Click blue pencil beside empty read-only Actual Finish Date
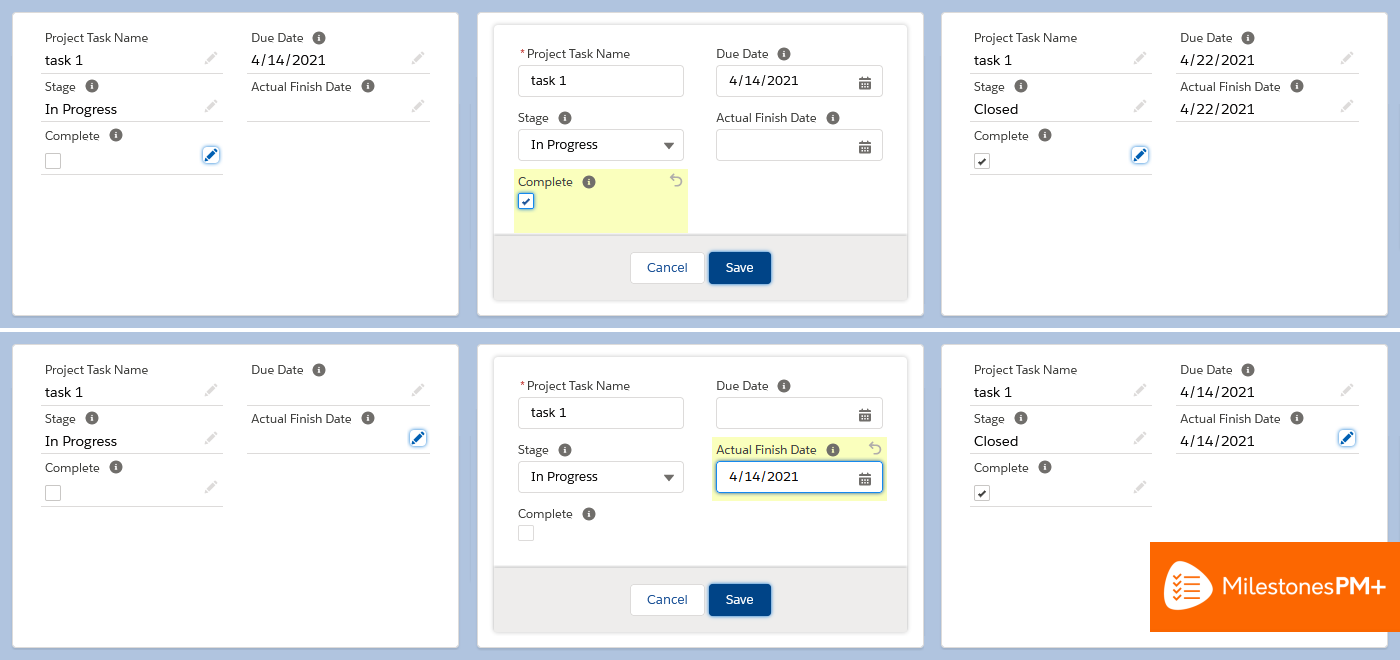The width and height of the screenshot is (1400, 660). click(418, 438)
